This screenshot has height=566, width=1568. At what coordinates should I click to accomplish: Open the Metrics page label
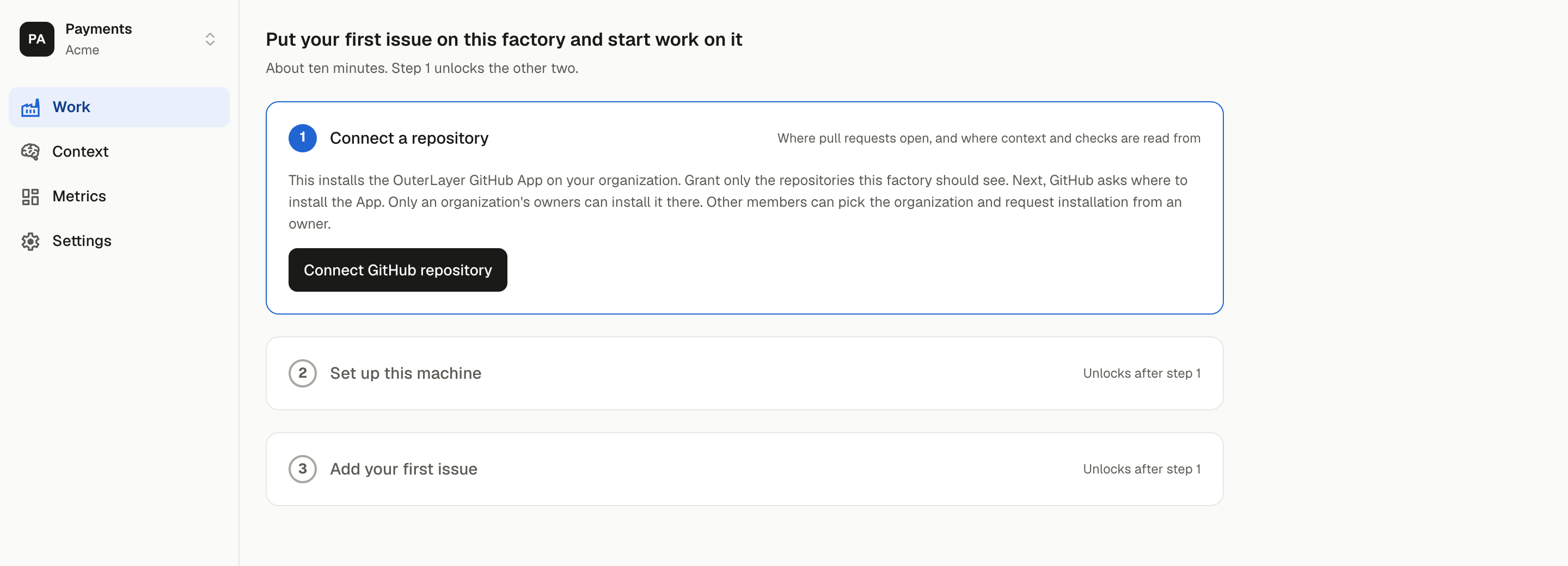79,196
